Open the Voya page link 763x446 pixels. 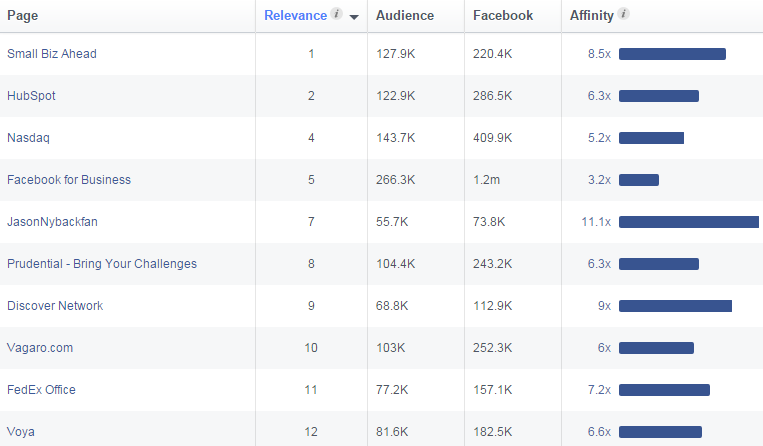point(20,432)
